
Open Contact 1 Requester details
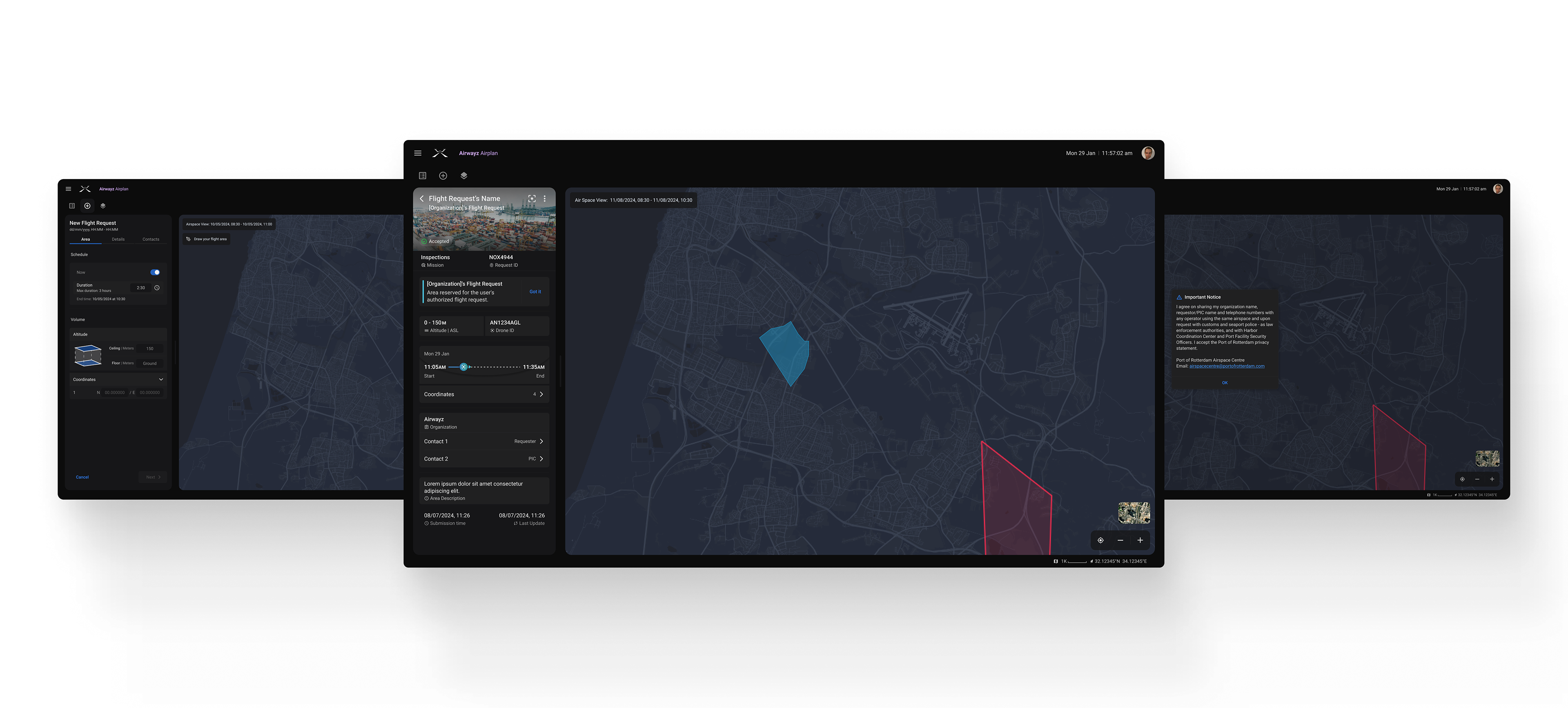tap(541, 442)
